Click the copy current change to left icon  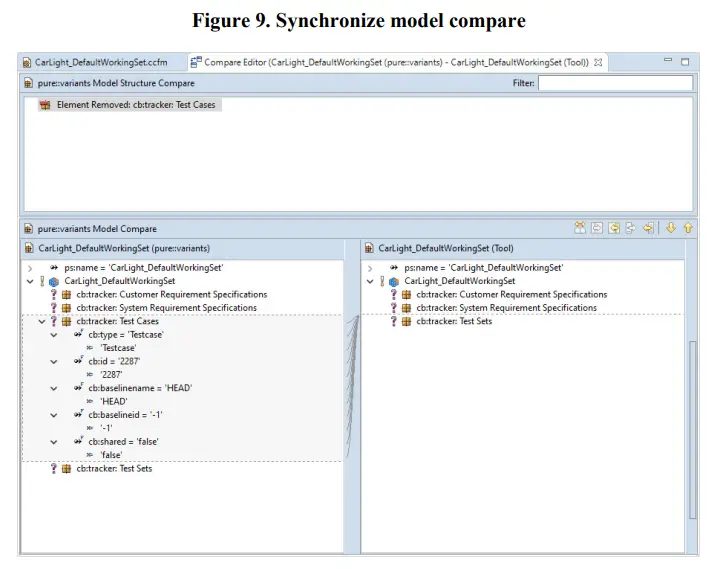648,227
